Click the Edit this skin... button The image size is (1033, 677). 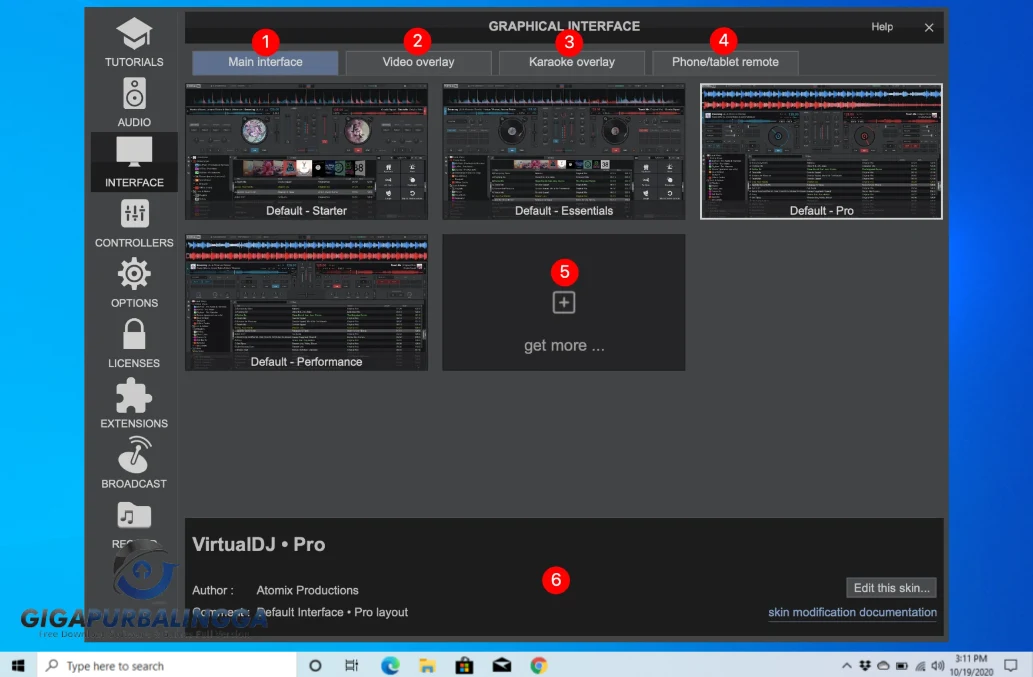[x=891, y=587]
